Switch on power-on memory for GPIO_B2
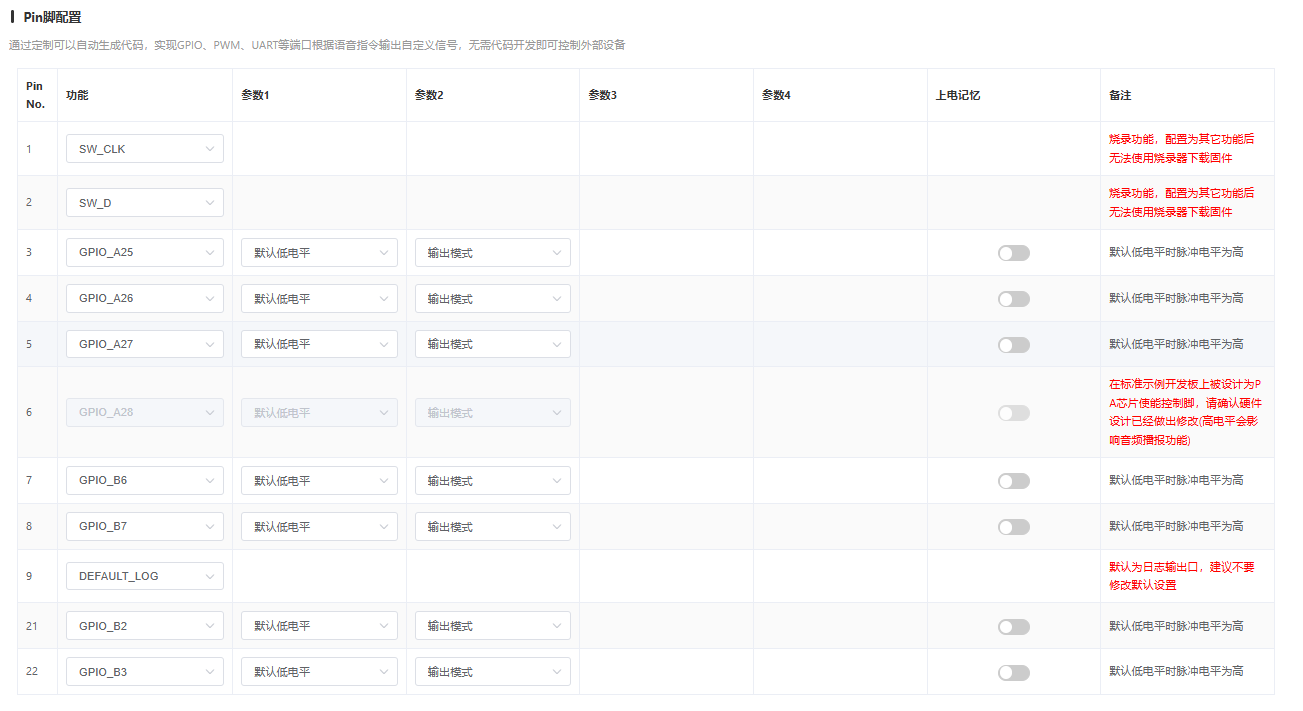Image resolution: width=1303 pixels, height=711 pixels. (x=1013, y=627)
